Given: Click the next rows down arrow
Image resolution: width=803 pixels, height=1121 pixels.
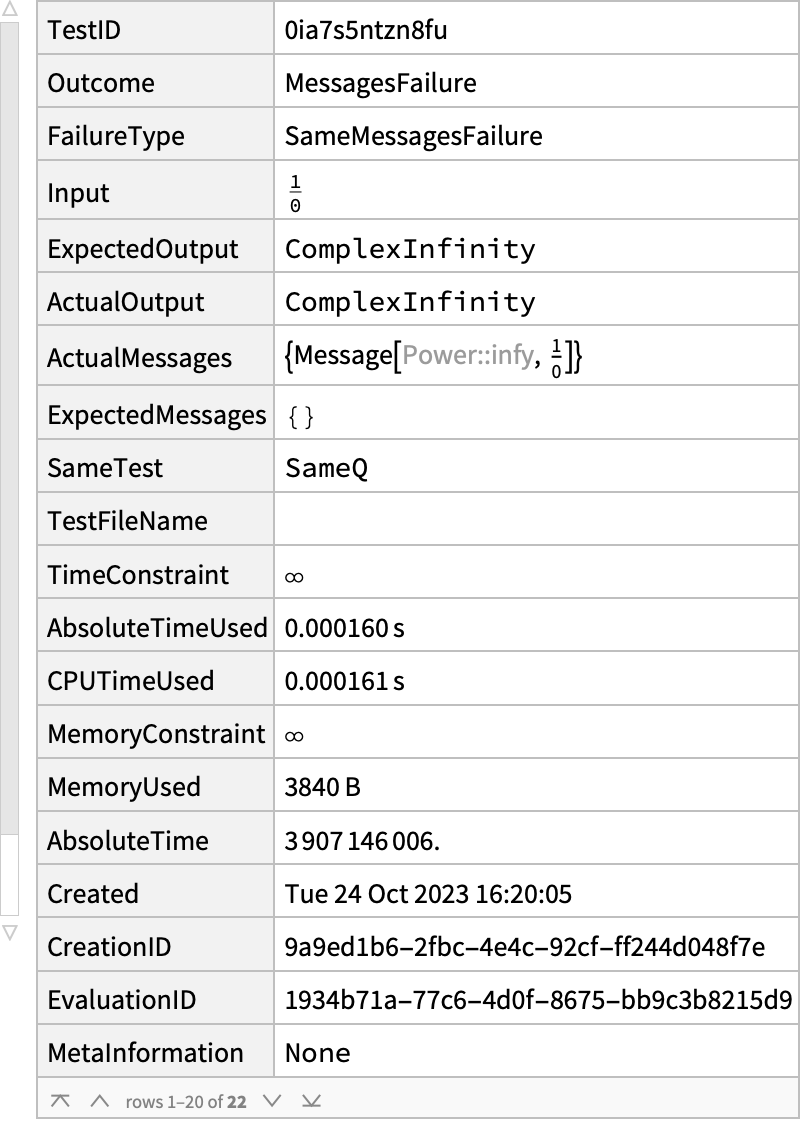Looking at the screenshot, I should [x=272, y=1101].
